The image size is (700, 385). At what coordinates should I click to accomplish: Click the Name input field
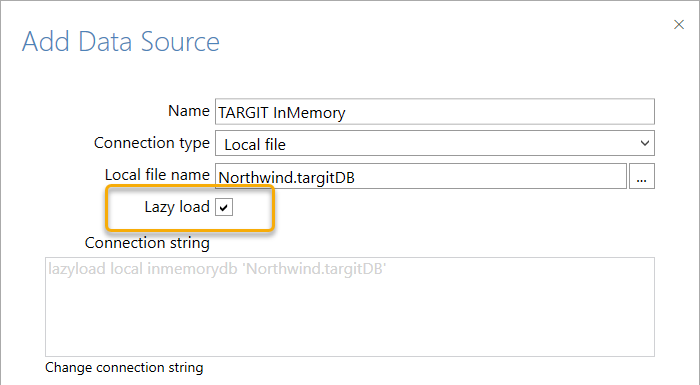435,112
